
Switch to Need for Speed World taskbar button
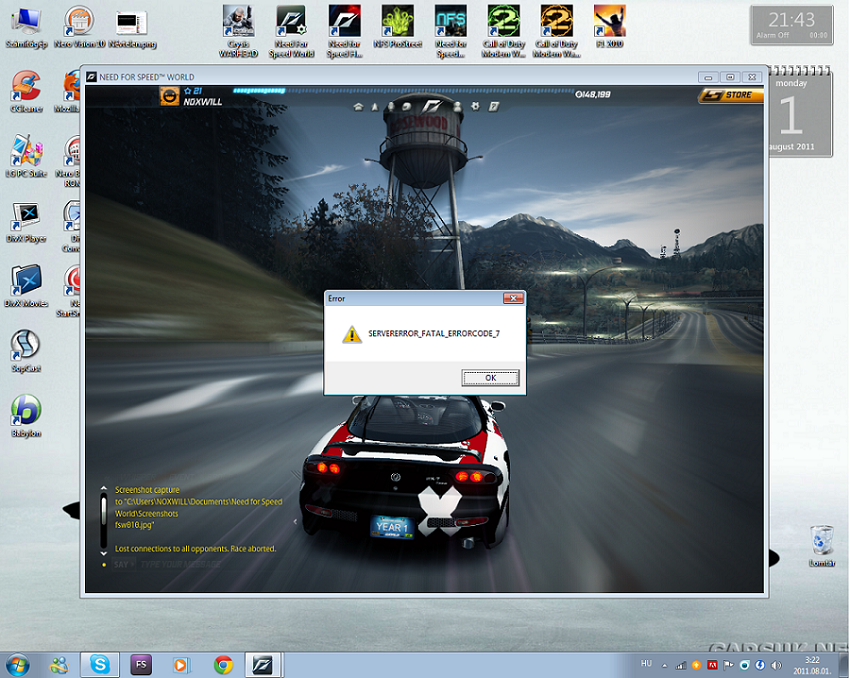pyautogui.click(x=263, y=664)
